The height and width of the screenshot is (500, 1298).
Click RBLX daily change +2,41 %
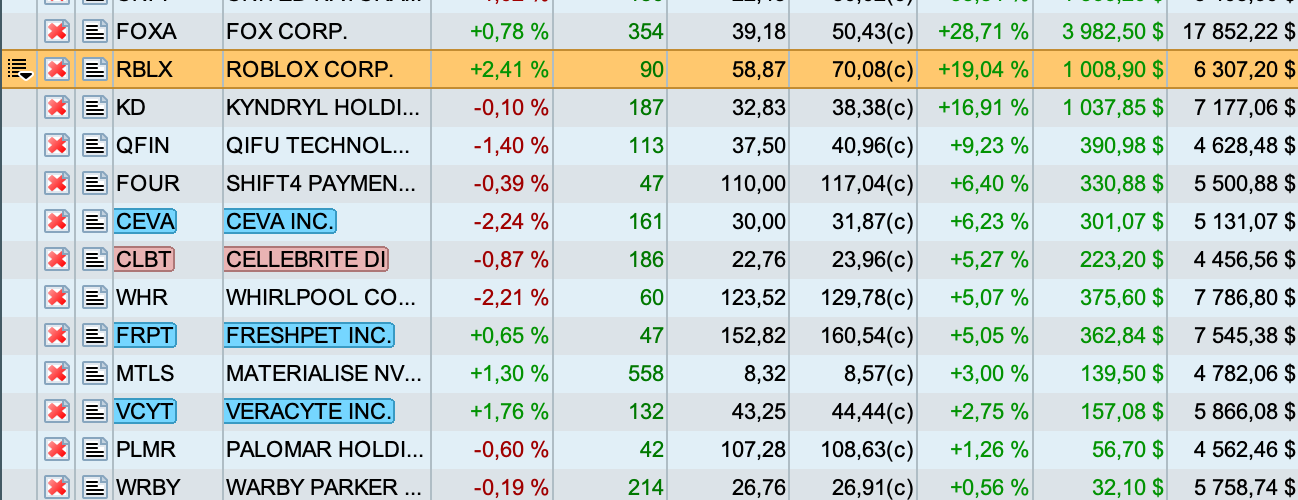[509, 70]
